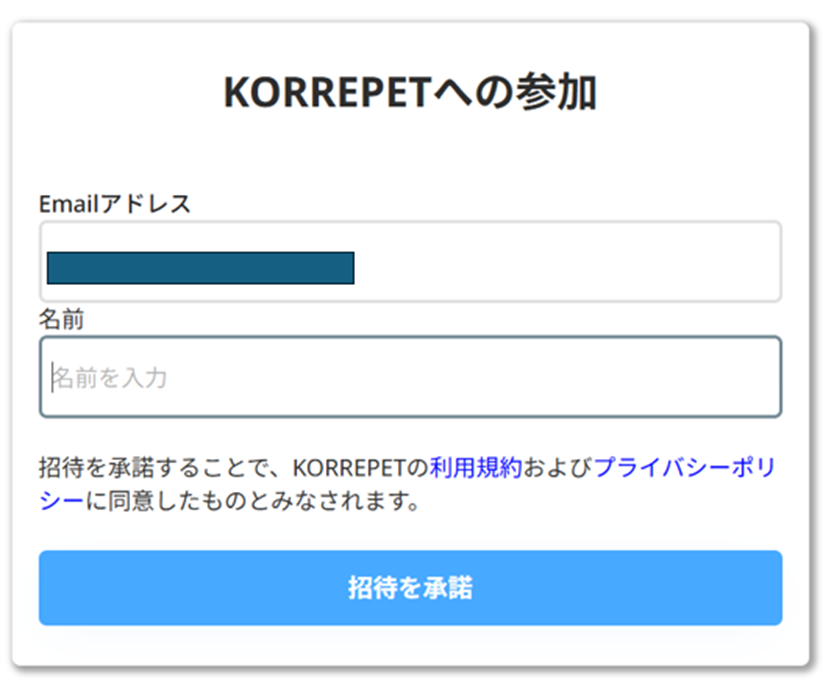
Task: Click the 招待を承諾することで consent text
Action: [150, 468]
